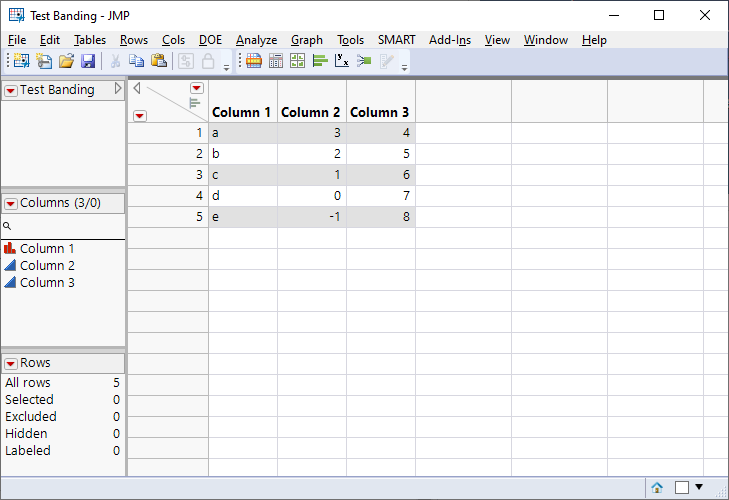
Task: Launch Distribution from the bar chart icon
Action: (321, 61)
